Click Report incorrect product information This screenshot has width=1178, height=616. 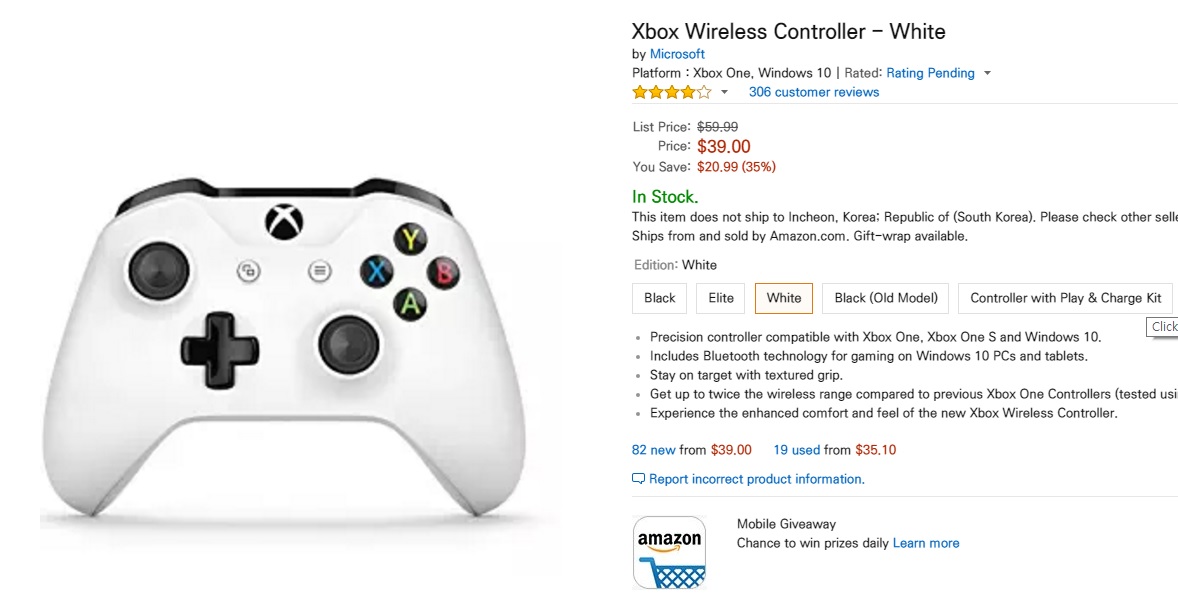pyautogui.click(x=756, y=479)
